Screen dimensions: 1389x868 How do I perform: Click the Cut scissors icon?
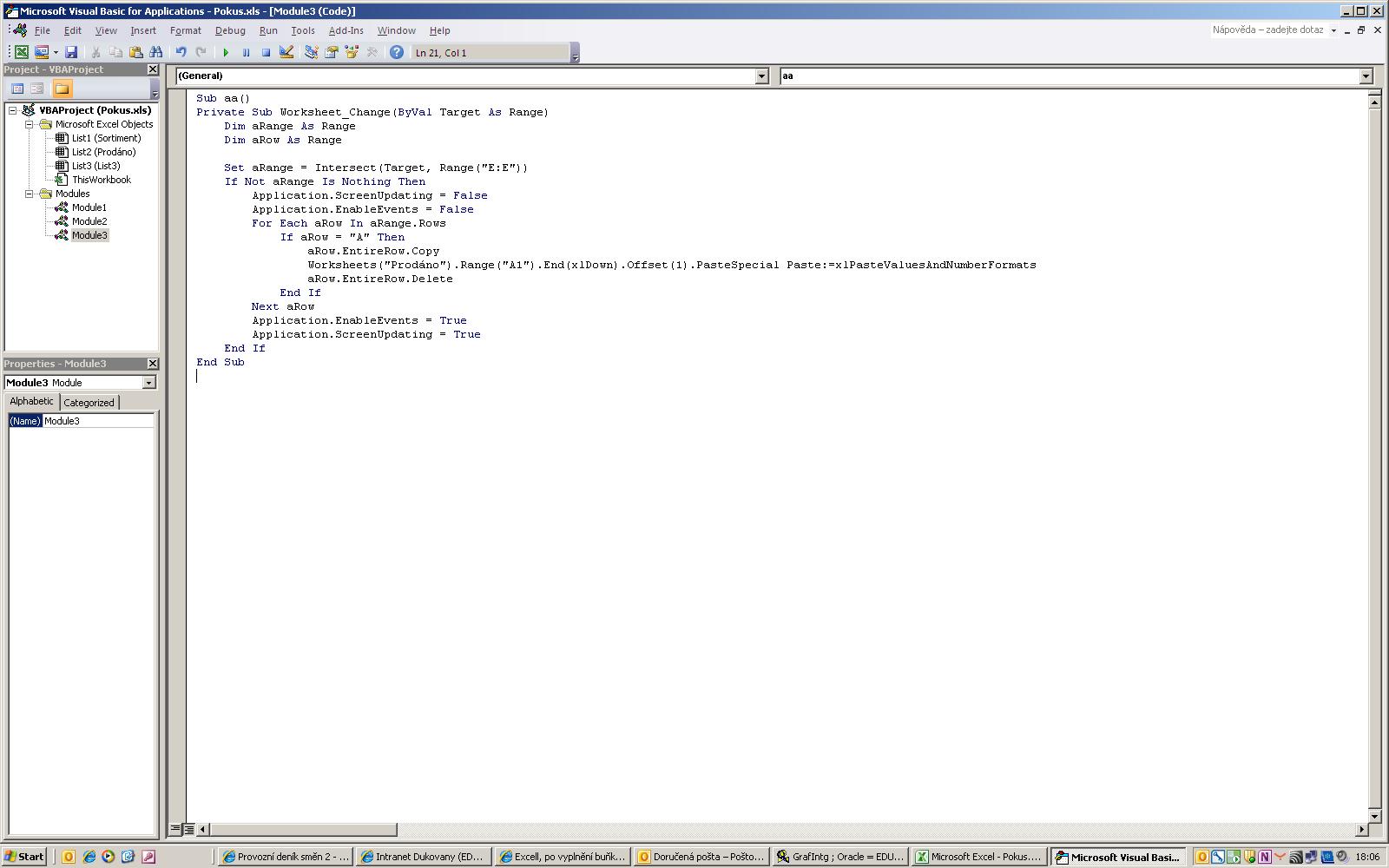coord(95,52)
